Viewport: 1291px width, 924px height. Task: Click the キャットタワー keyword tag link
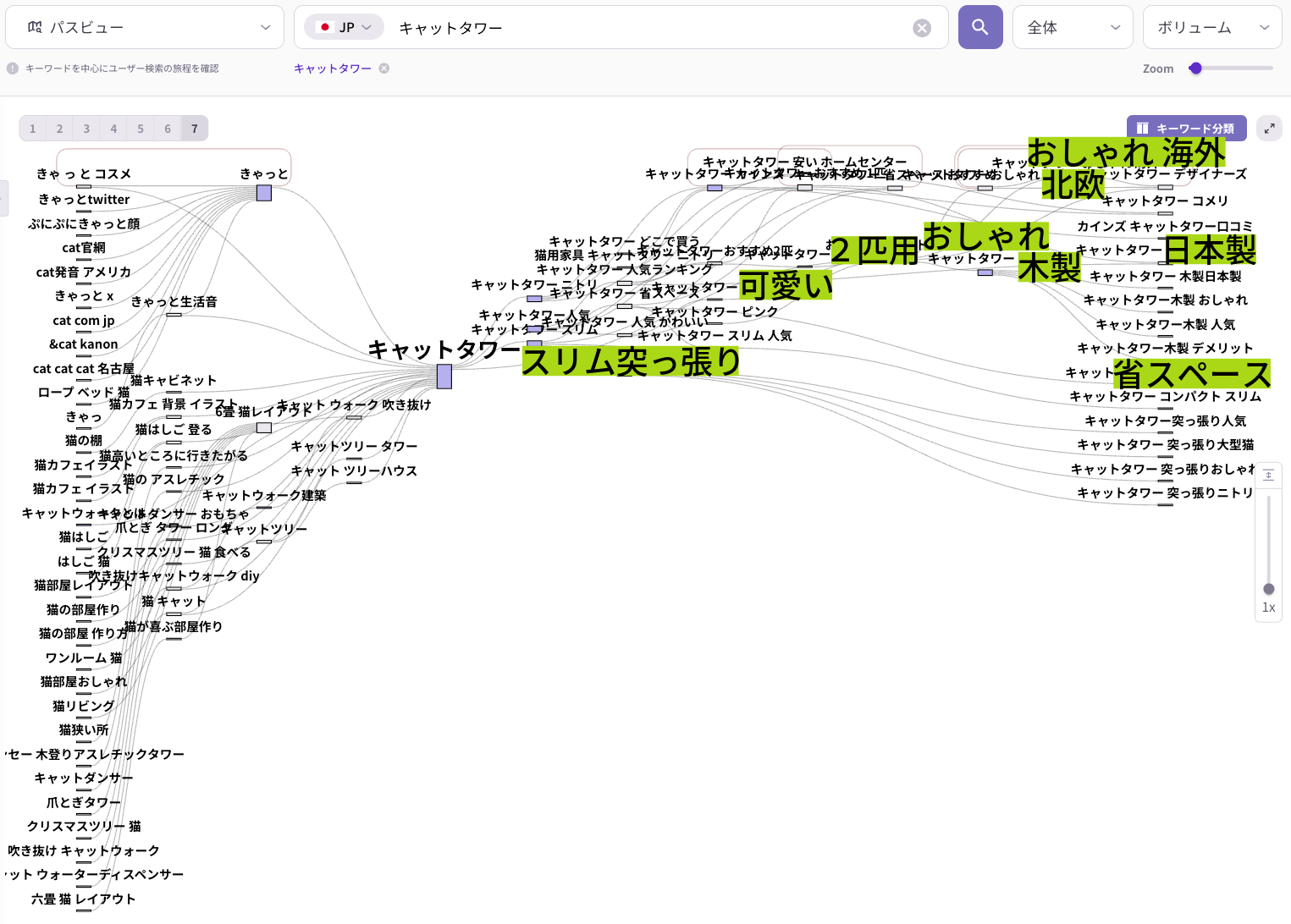click(x=333, y=69)
